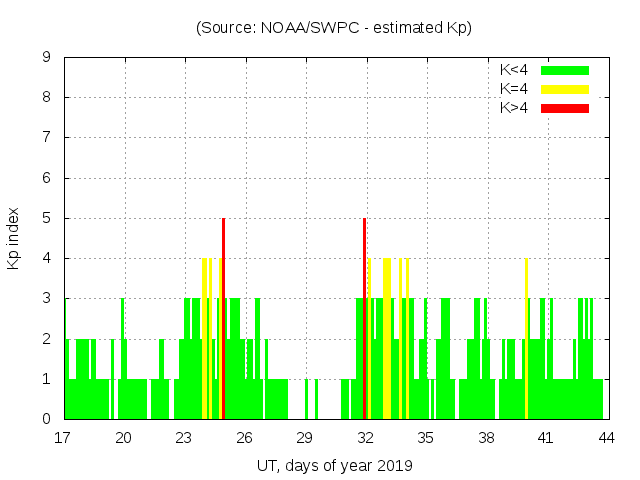The image size is (640, 480).
Task: Click the NOAA/SWPC source title text
Action: click(x=333, y=28)
